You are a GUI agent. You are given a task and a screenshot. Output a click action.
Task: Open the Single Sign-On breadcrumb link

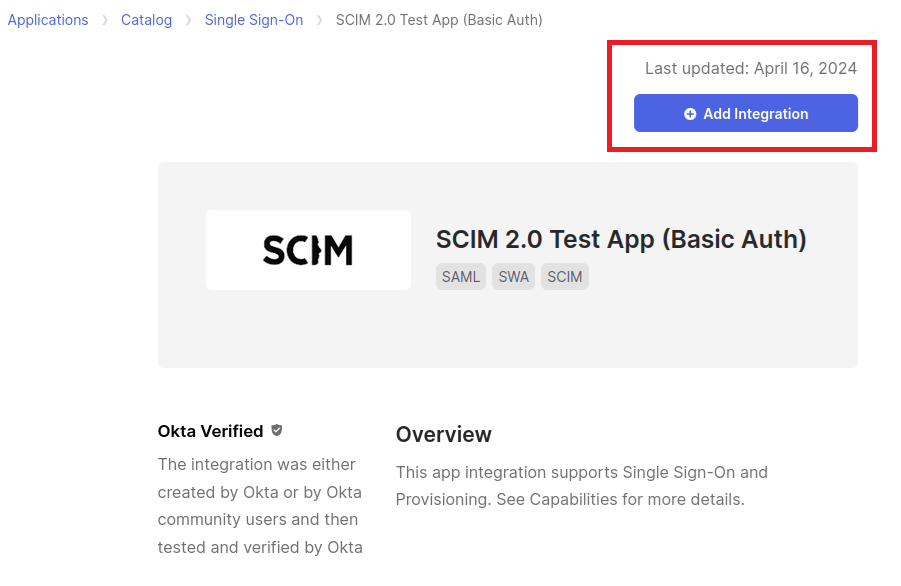(x=253, y=20)
